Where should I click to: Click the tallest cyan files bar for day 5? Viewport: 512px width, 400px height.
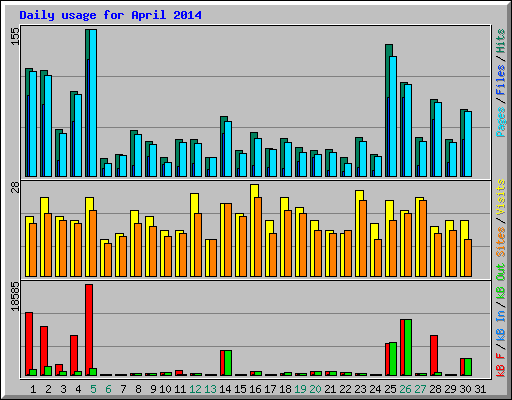93,103
